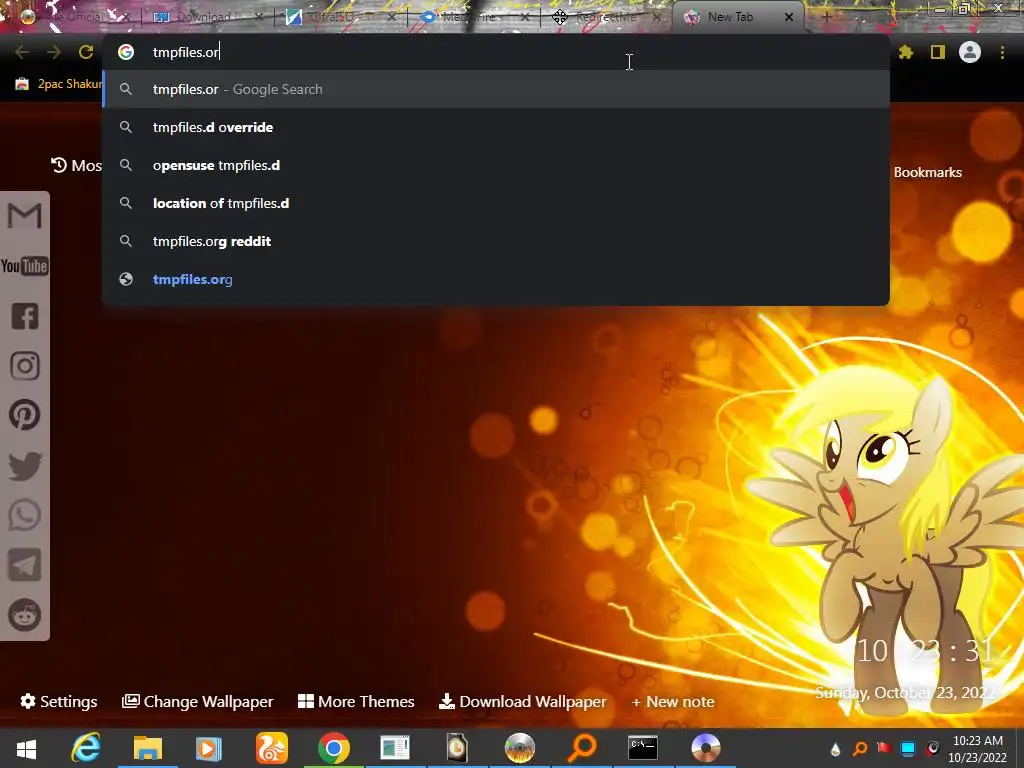Open the document window taskbar icon
The image size is (1024, 768).
(x=394, y=748)
